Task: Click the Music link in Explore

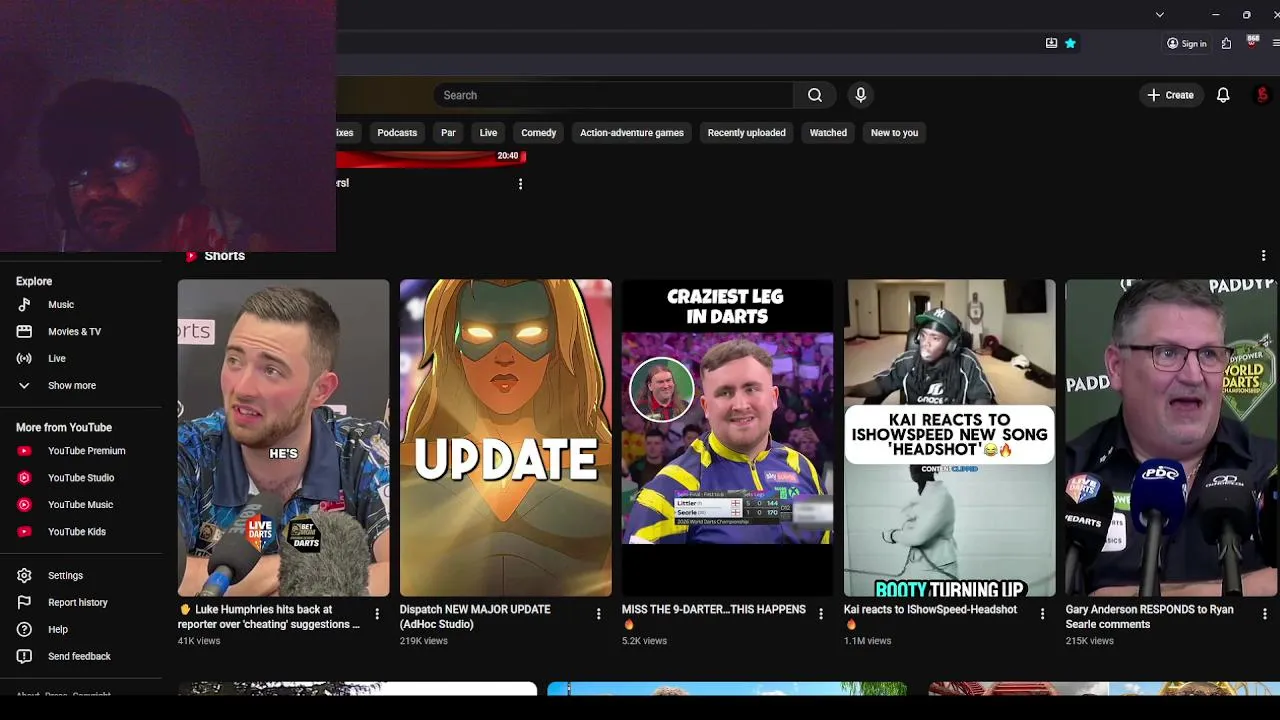Action: 61,305
